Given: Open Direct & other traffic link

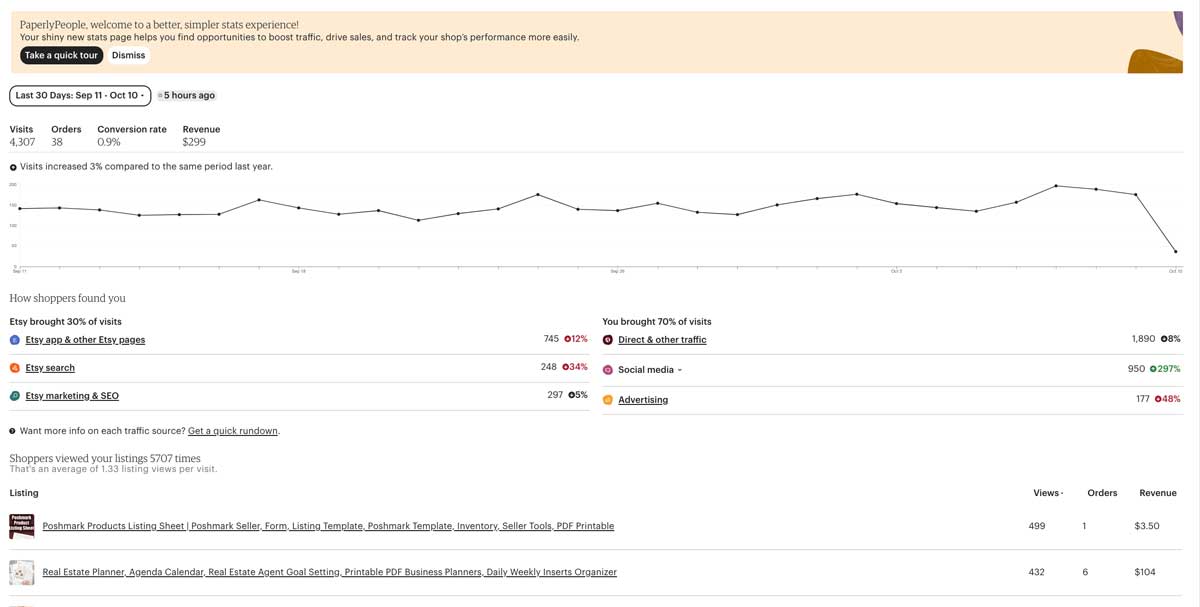Looking at the screenshot, I should (x=662, y=340).
